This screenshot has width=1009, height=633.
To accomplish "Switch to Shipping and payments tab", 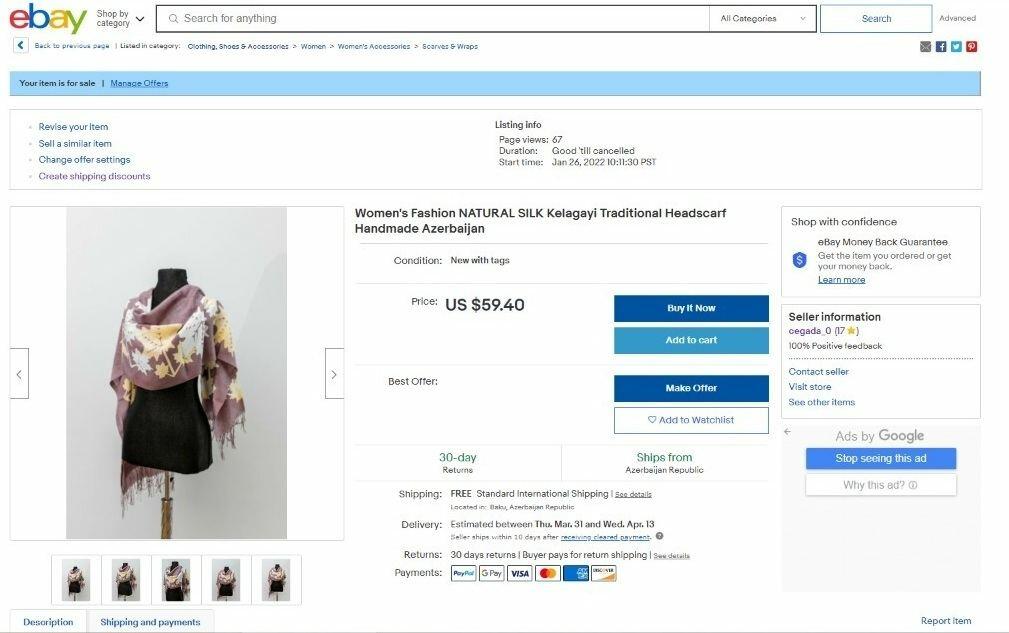I will (150, 622).
